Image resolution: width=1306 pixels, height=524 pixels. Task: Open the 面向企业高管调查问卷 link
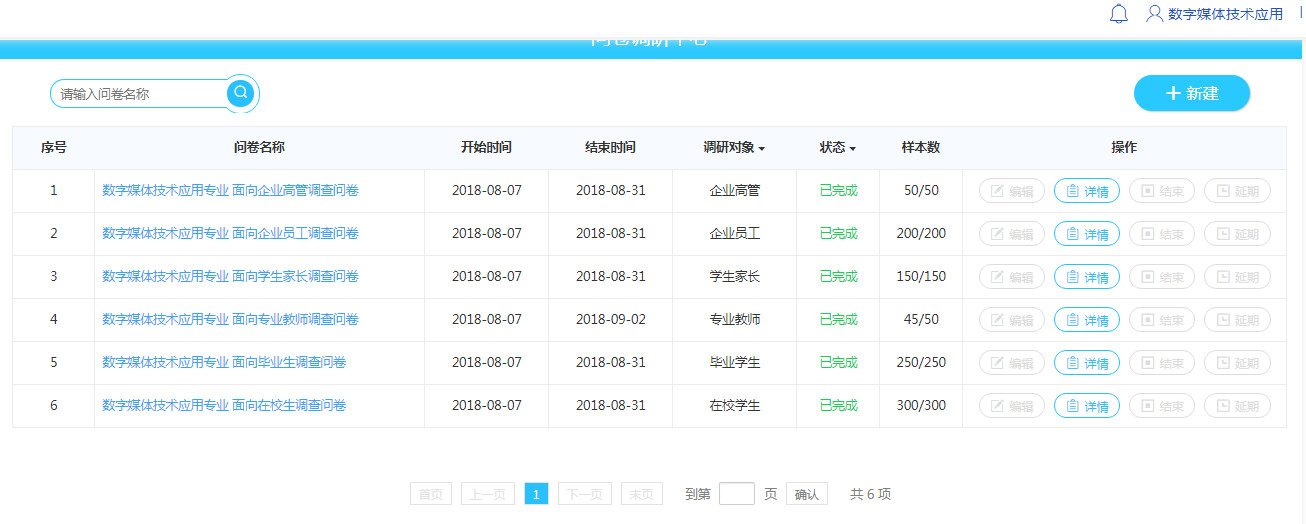pos(230,191)
